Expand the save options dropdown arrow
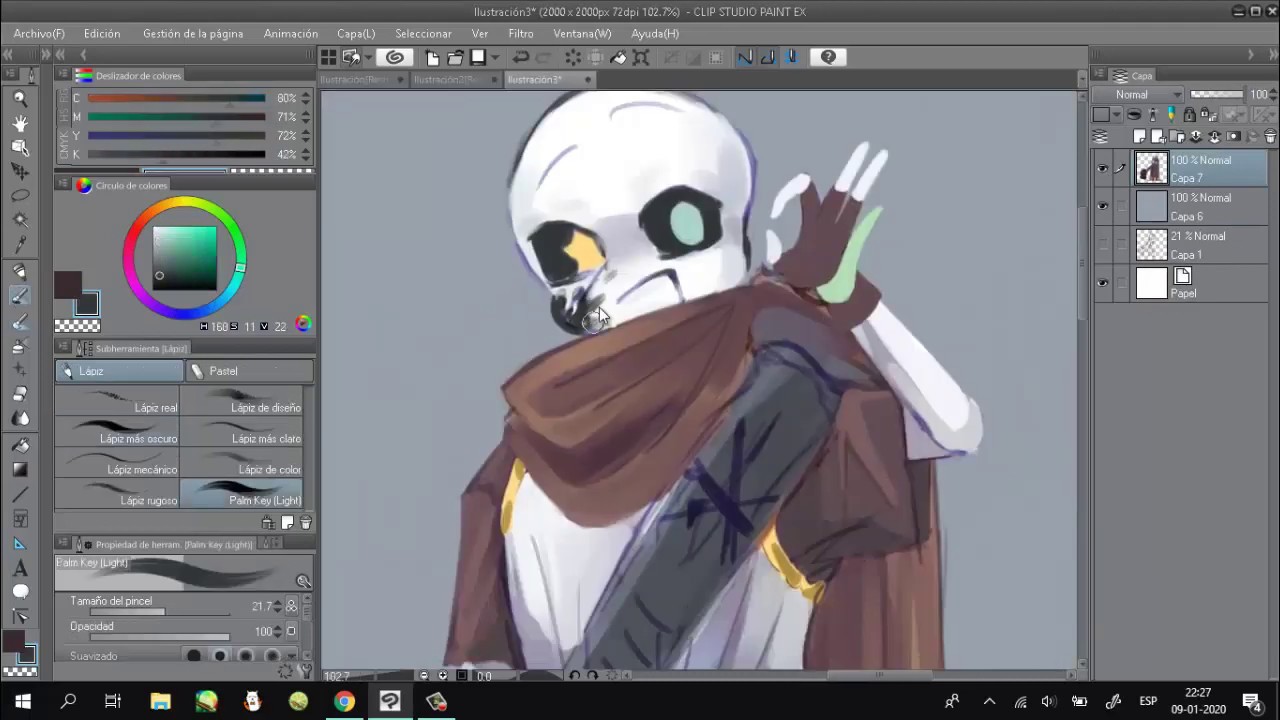The height and width of the screenshot is (720, 1280). click(494, 57)
